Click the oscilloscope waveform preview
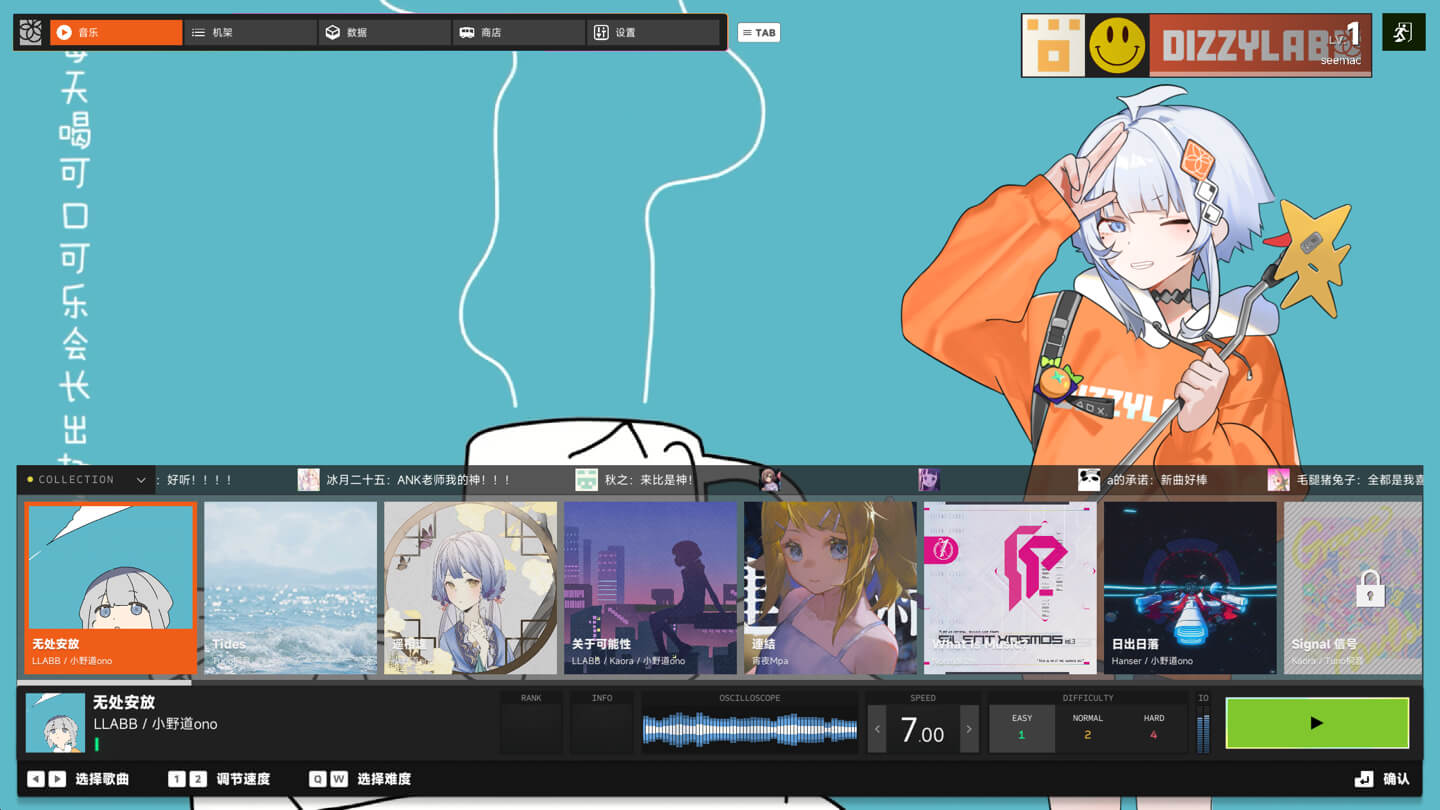This screenshot has width=1440, height=810. [x=749, y=729]
